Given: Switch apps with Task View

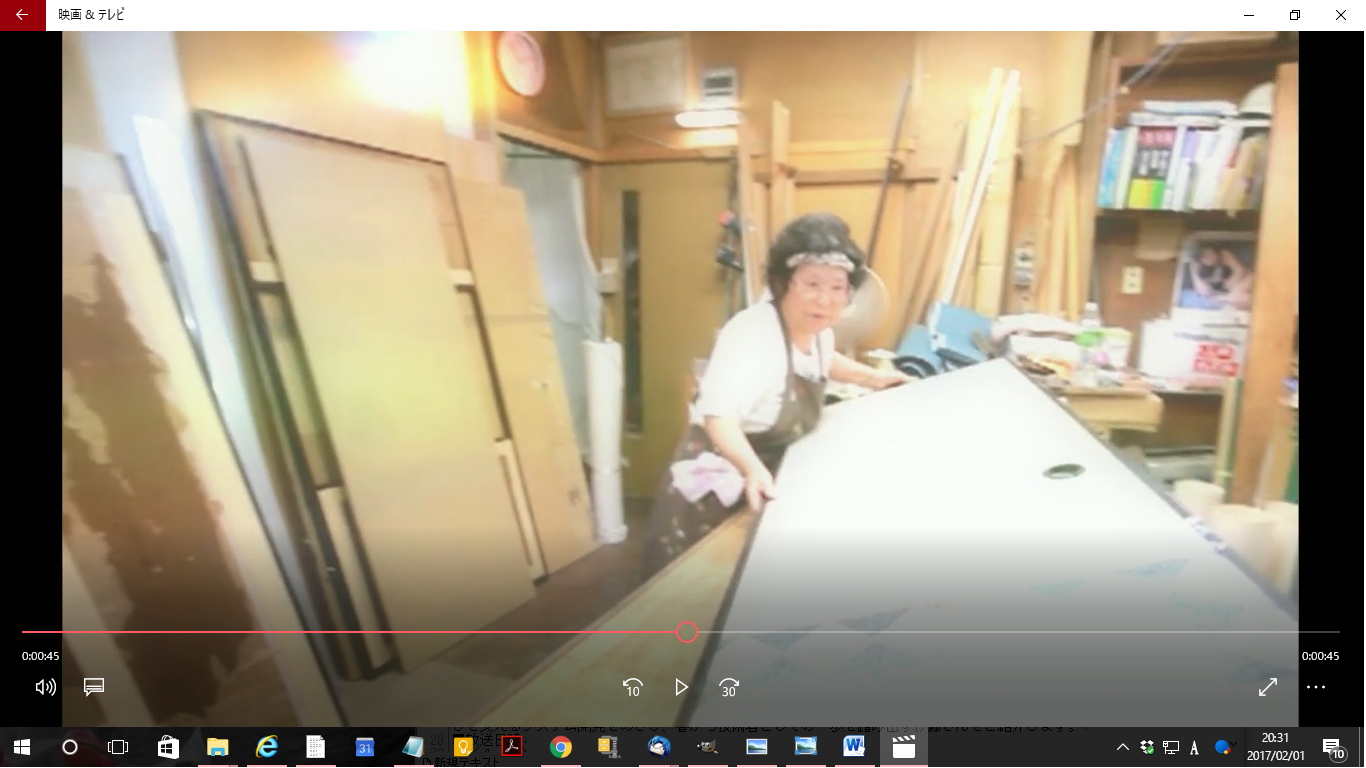Looking at the screenshot, I should point(119,747).
